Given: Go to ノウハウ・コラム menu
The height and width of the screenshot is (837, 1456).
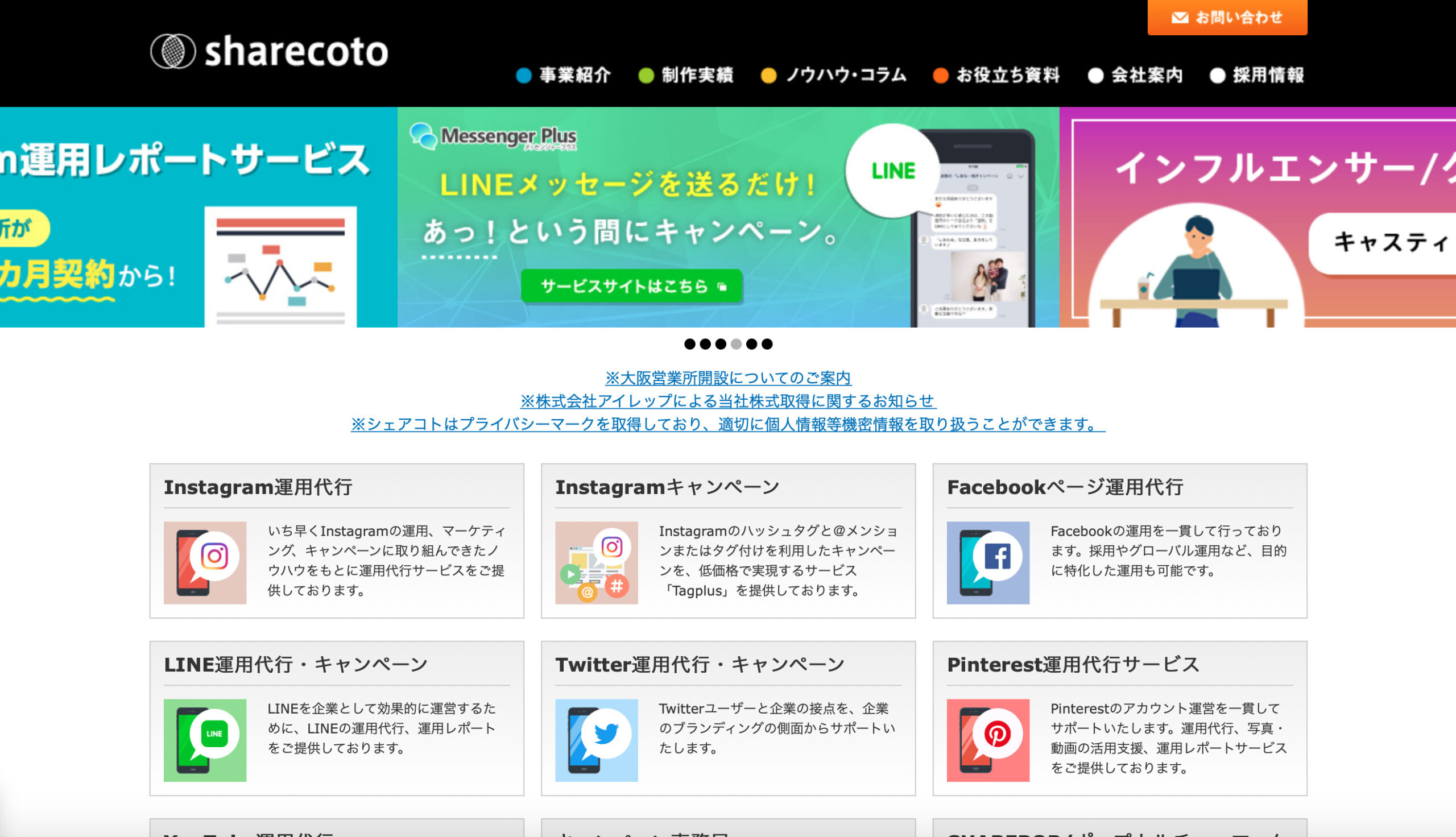Looking at the screenshot, I should (x=833, y=75).
